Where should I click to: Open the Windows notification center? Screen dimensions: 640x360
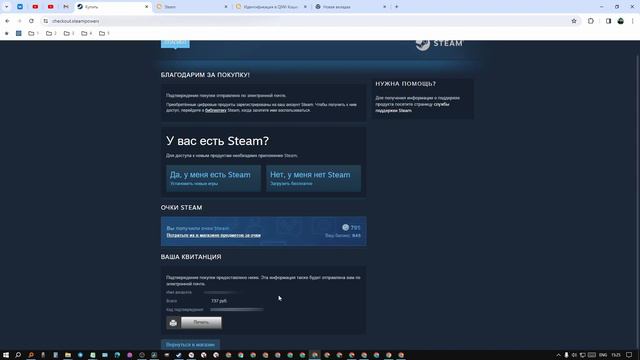coord(629,355)
